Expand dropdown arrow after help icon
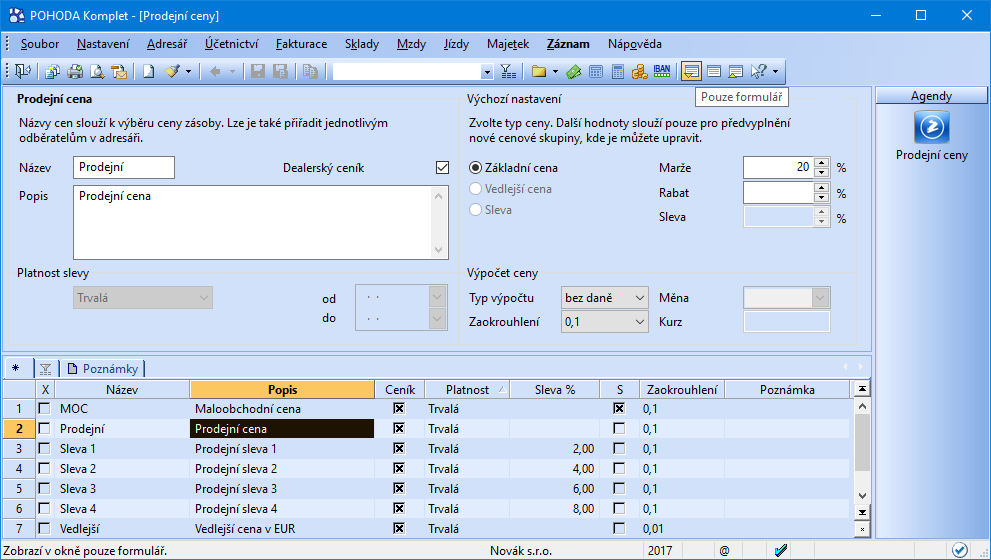The width and height of the screenshot is (991, 560). pos(775,71)
